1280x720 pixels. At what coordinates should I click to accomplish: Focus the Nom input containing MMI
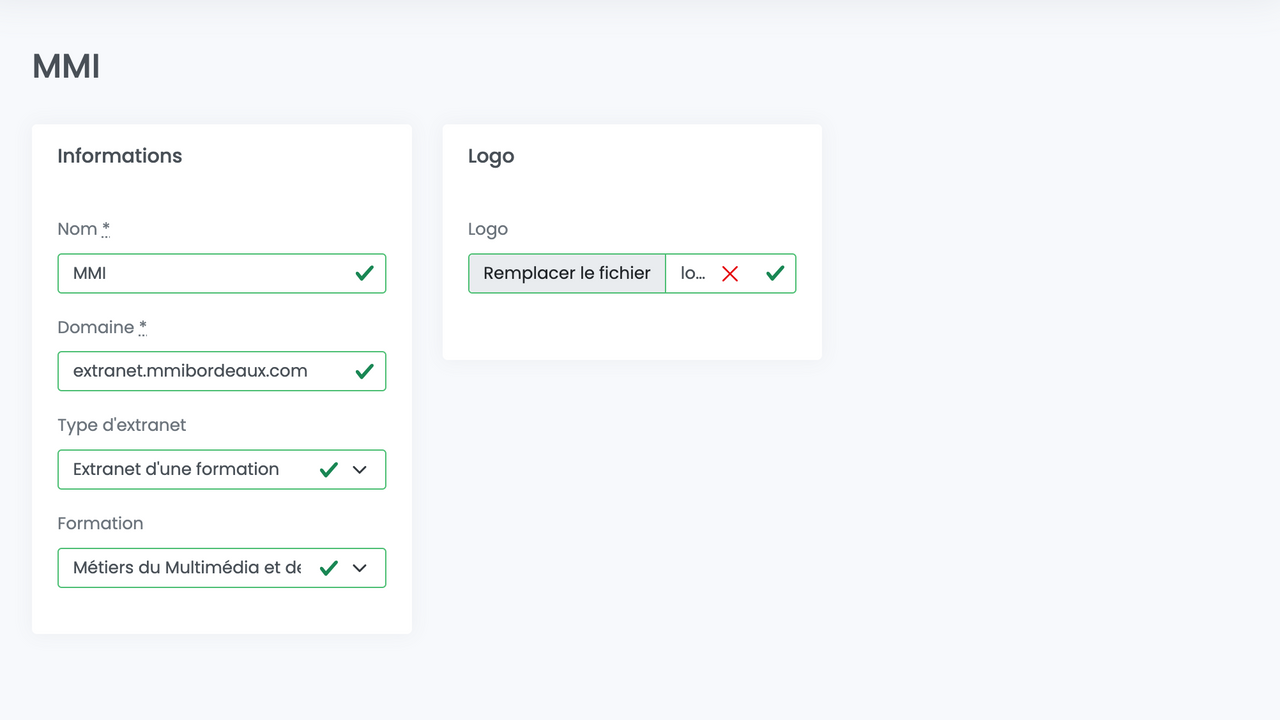point(200,273)
